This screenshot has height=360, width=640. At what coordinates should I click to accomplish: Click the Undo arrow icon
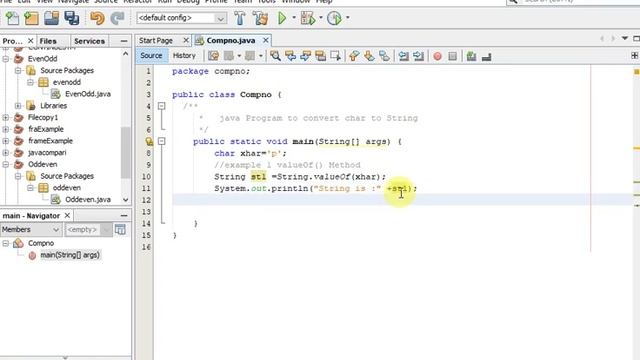(97, 18)
